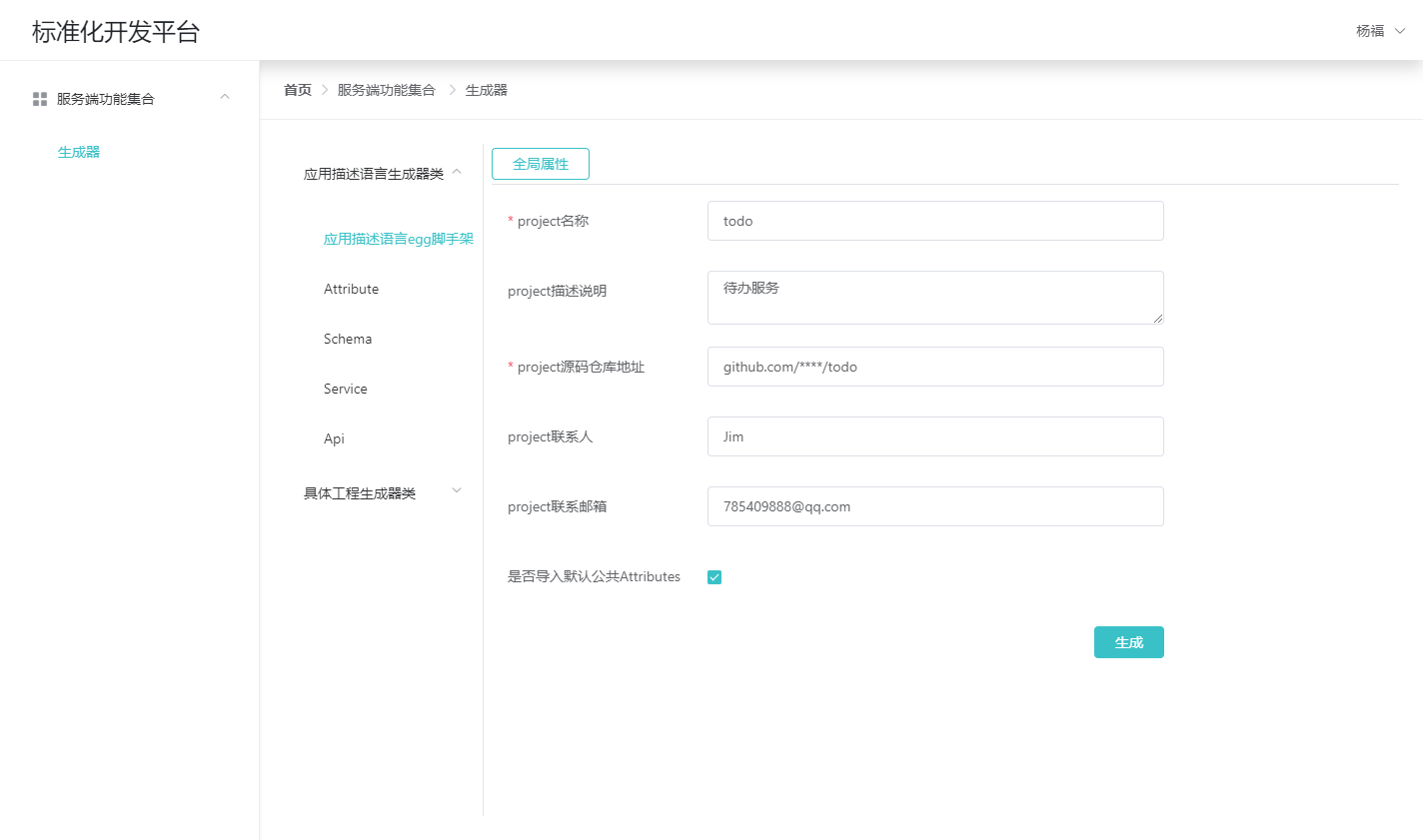This screenshot has height=840, width=1423.
Task: Select 应用描述语言egg脚手架 menu item
Action: tap(399, 239)
